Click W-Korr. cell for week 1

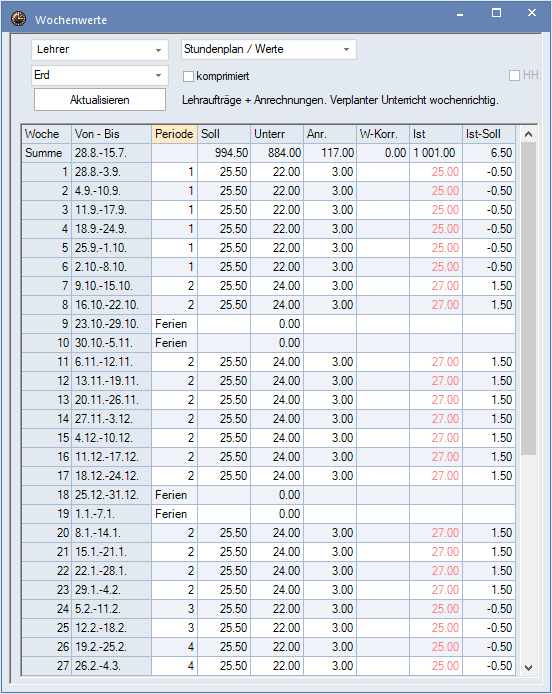click(382, 172)
